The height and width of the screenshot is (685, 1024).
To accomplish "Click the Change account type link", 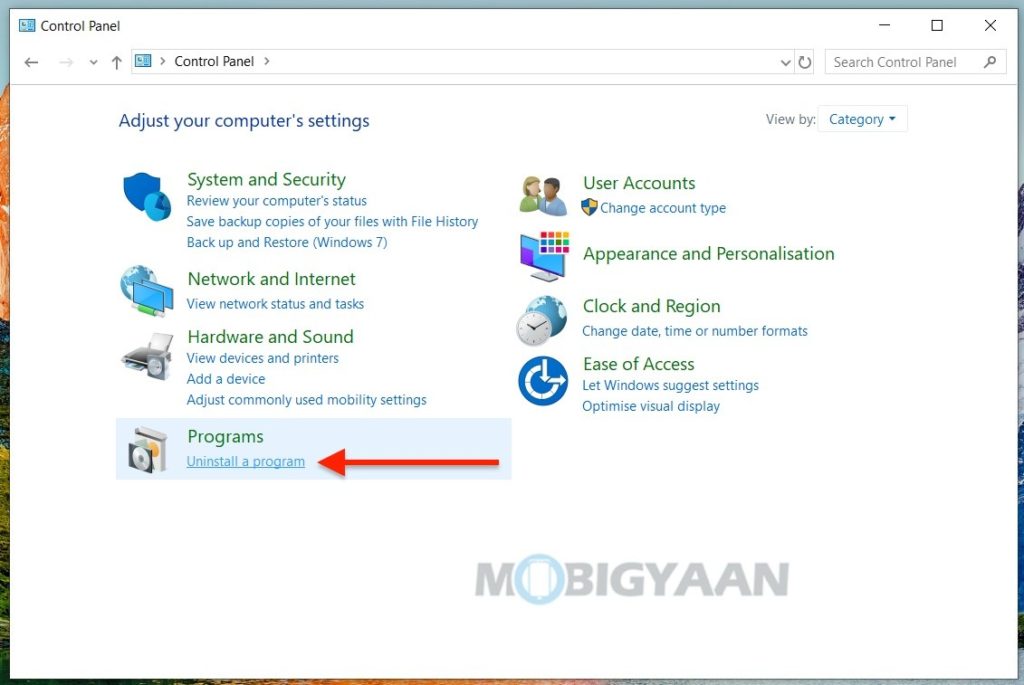I will (x=664, y=208).
